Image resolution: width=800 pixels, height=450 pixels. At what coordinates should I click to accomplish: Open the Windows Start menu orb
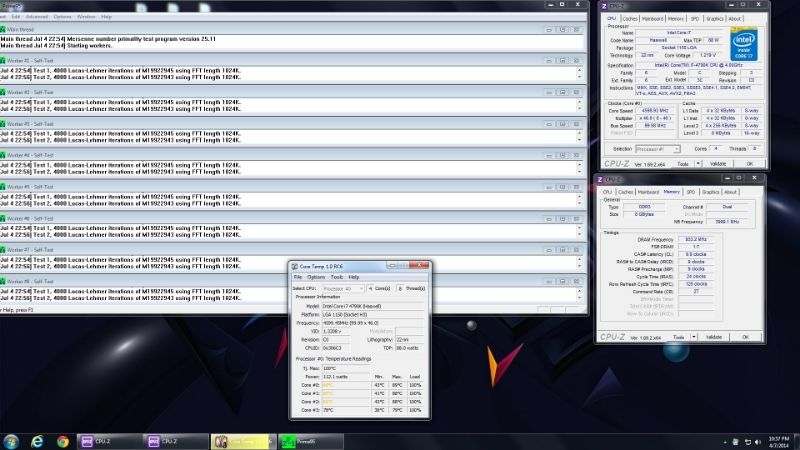pyautogui.click(x=11, y=441)
